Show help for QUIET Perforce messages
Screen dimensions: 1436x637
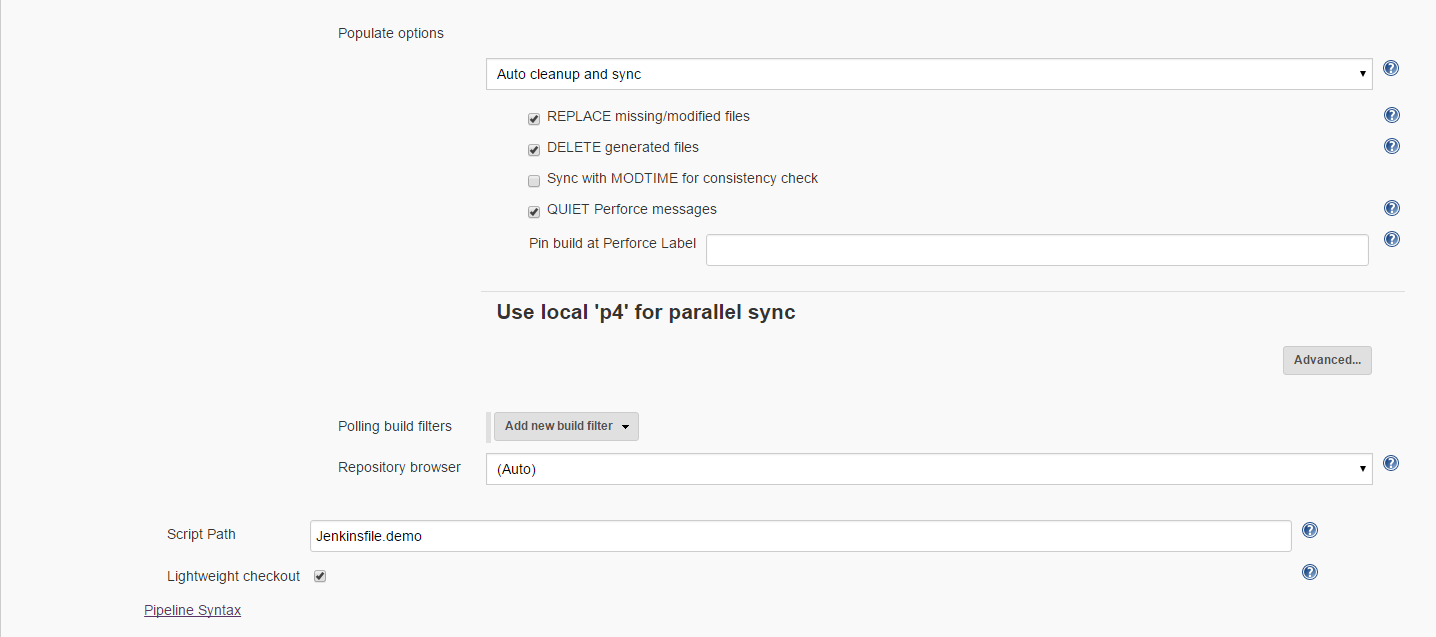coord(1391,209)
